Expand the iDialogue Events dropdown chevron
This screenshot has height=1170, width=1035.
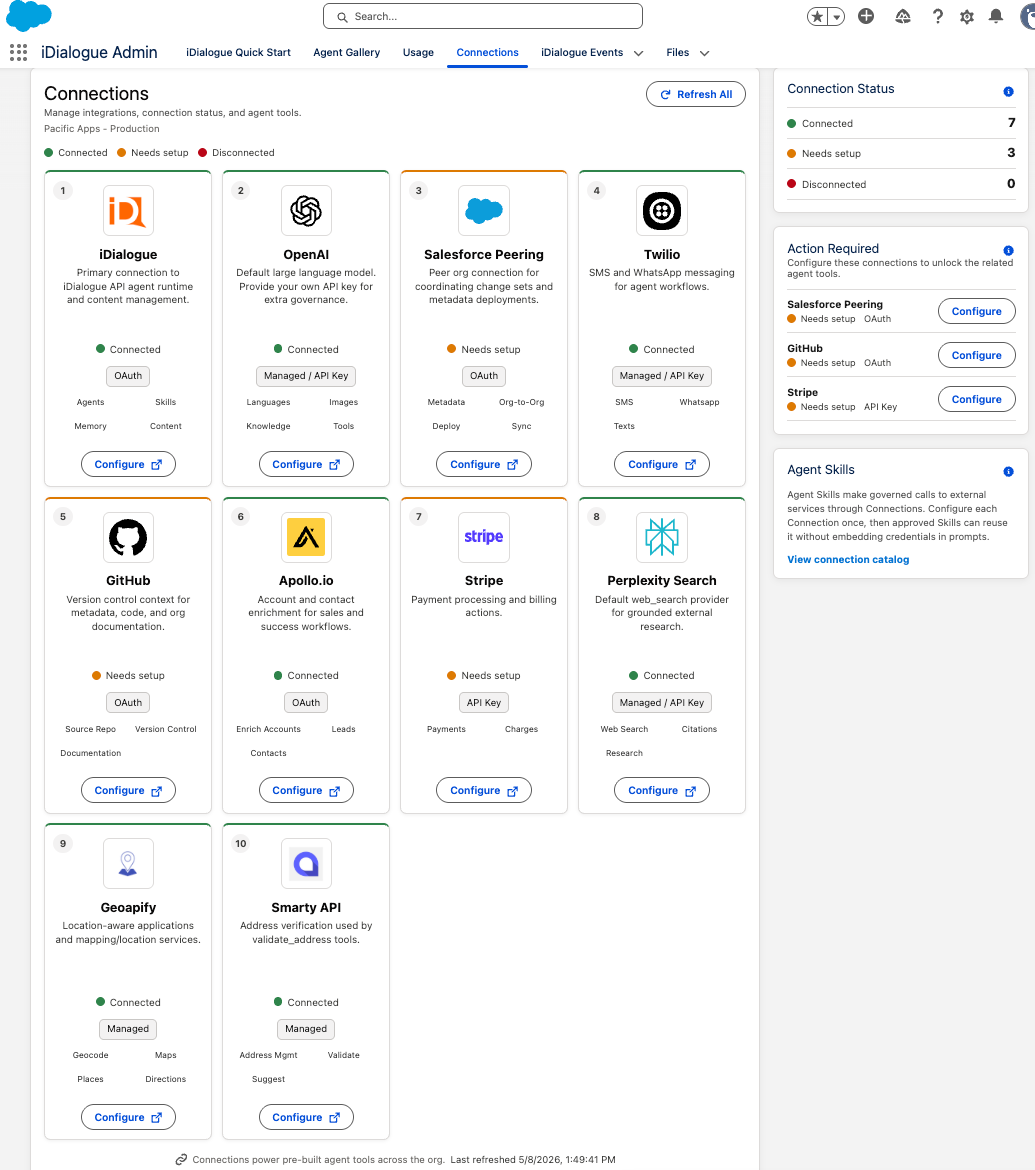tap(639, 53)
